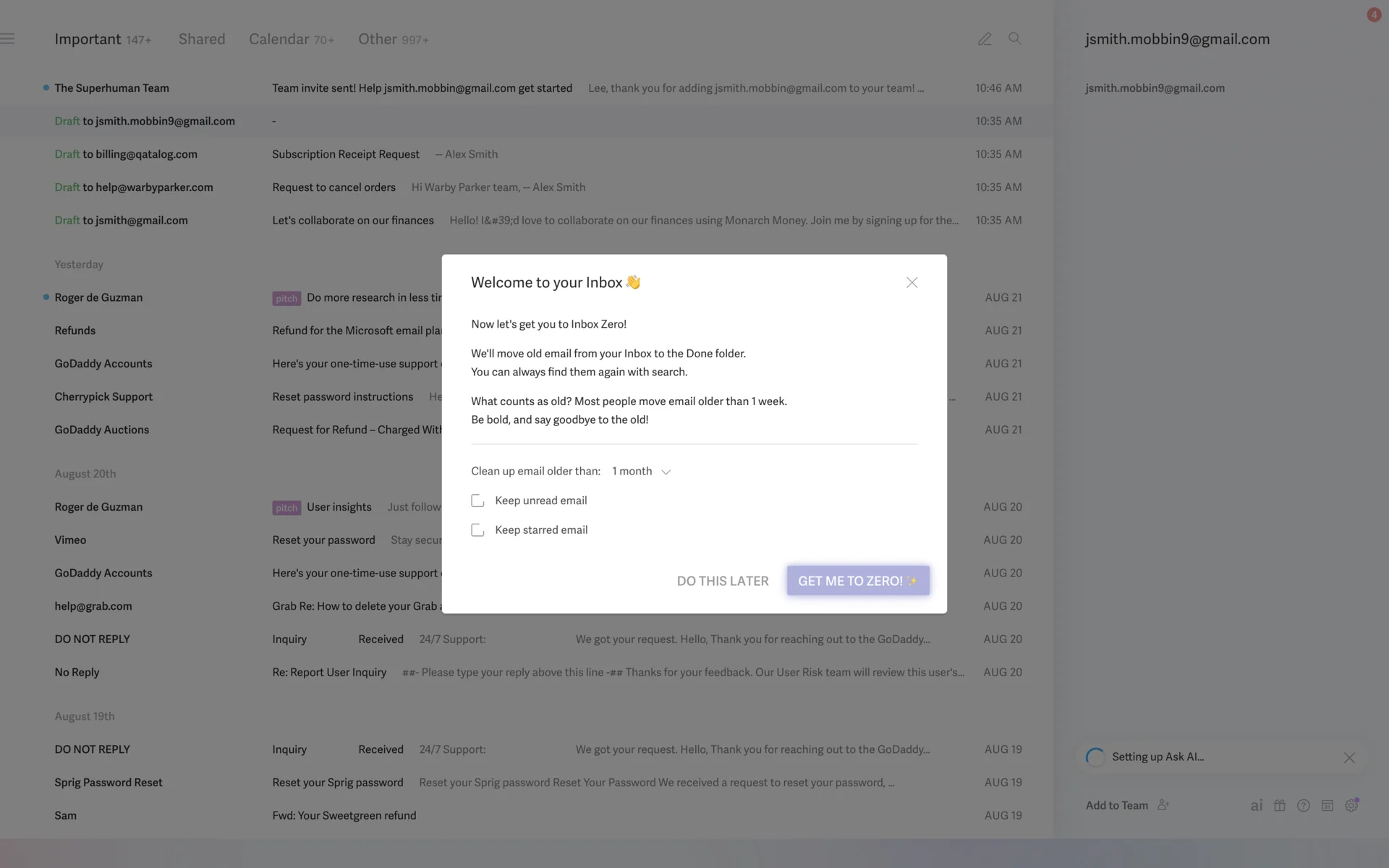
Task: Click the add person icon
Action: coord(1163,805)
